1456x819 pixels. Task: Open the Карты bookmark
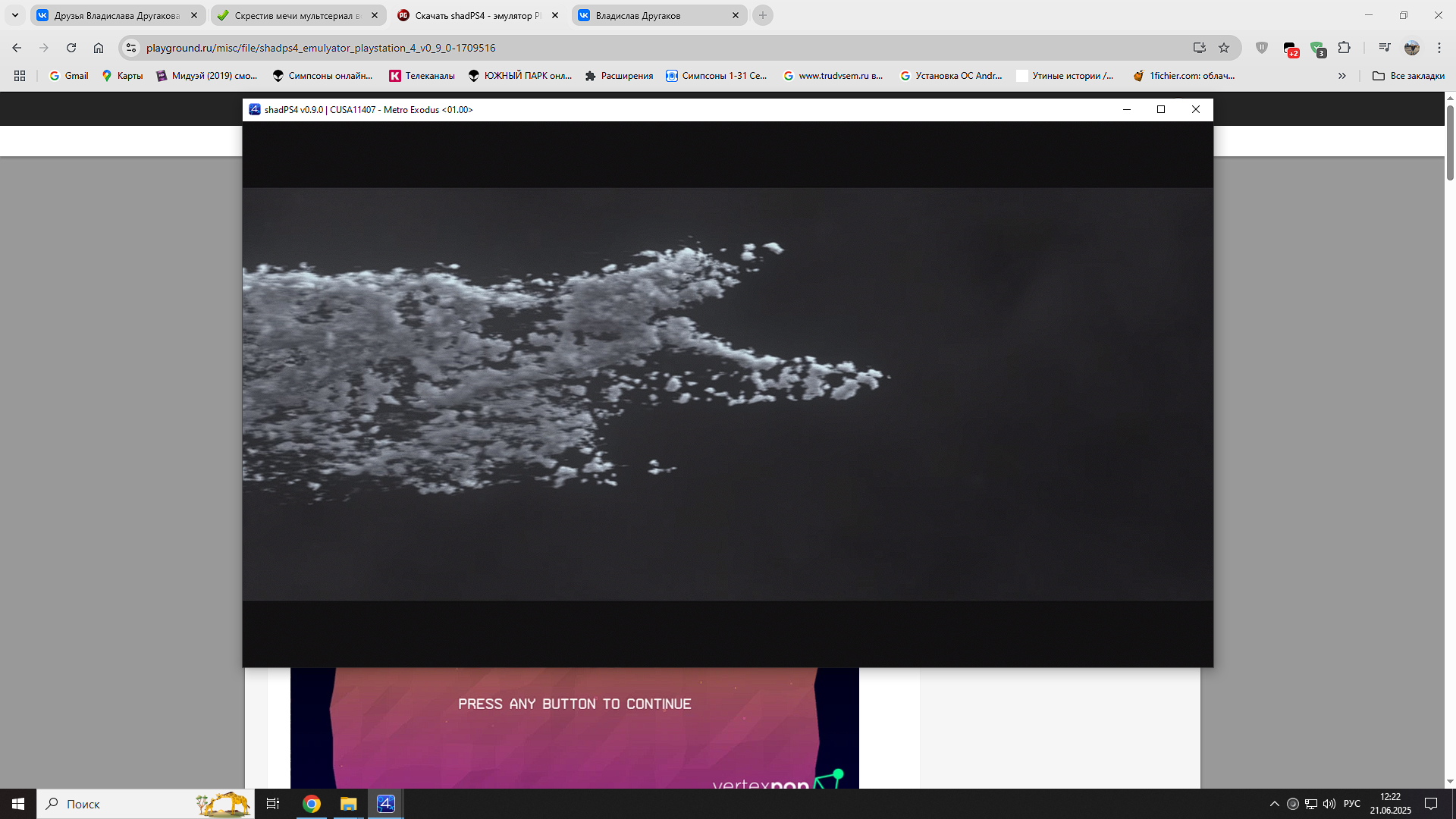[123, 76]
